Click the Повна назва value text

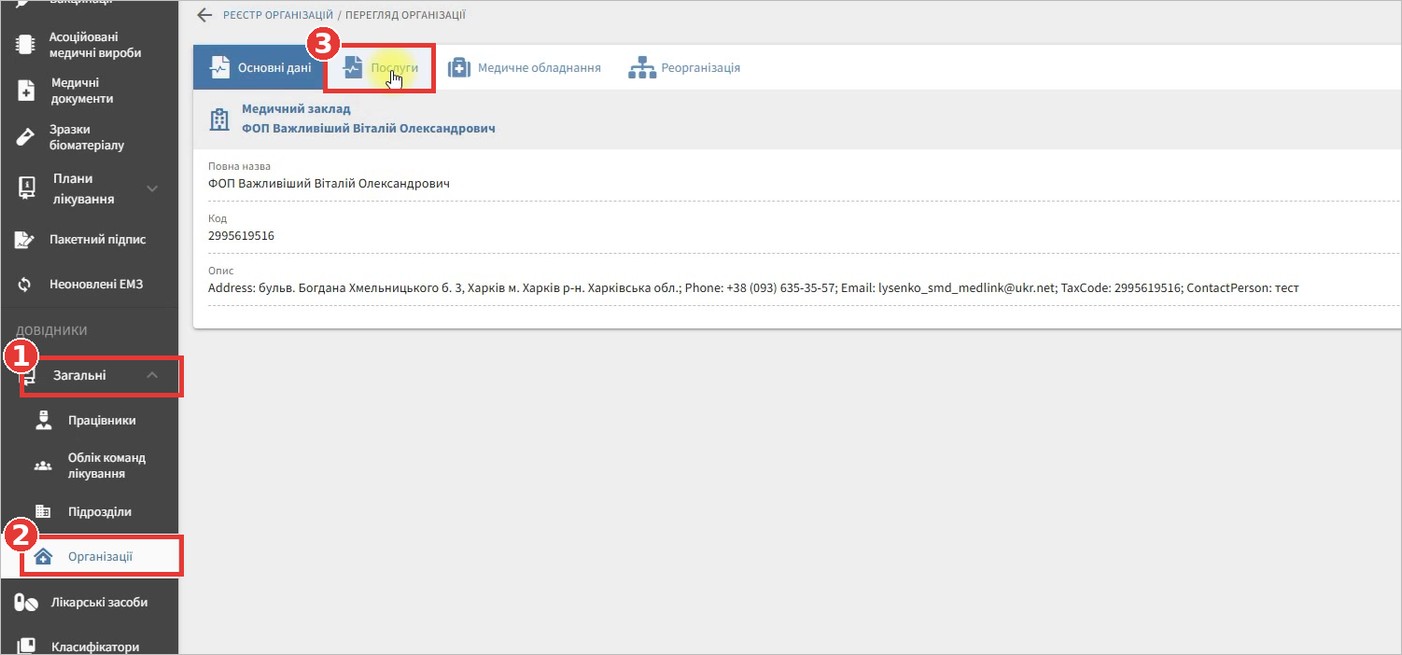click(329, 184)
